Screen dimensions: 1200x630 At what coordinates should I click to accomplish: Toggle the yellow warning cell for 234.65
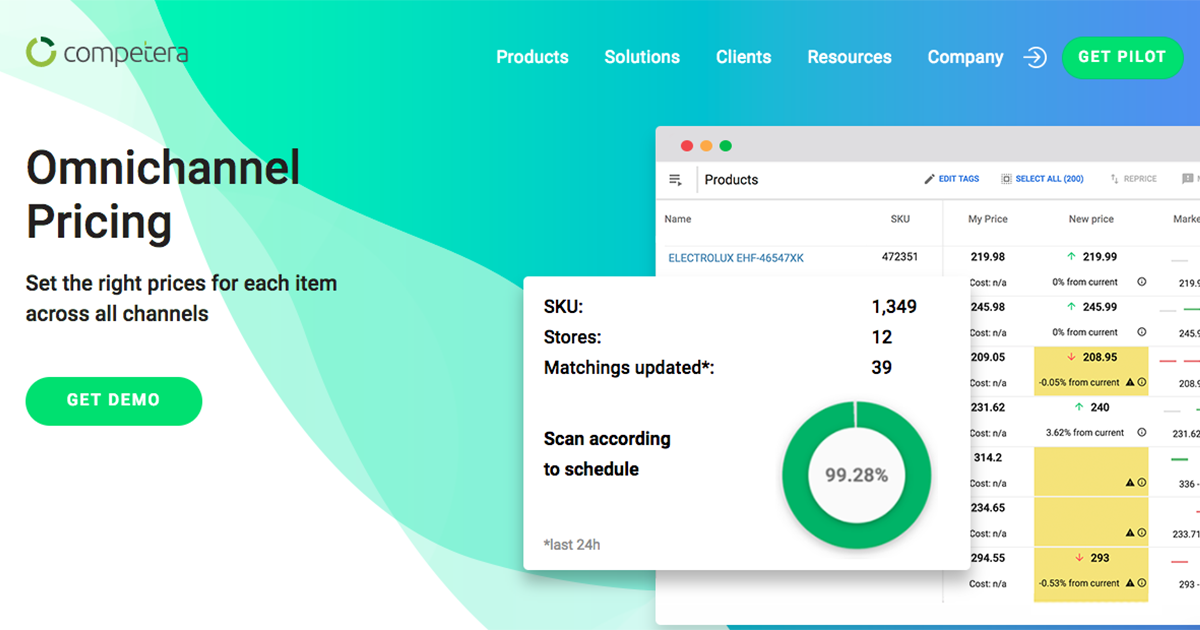(x=1090, y=522)
